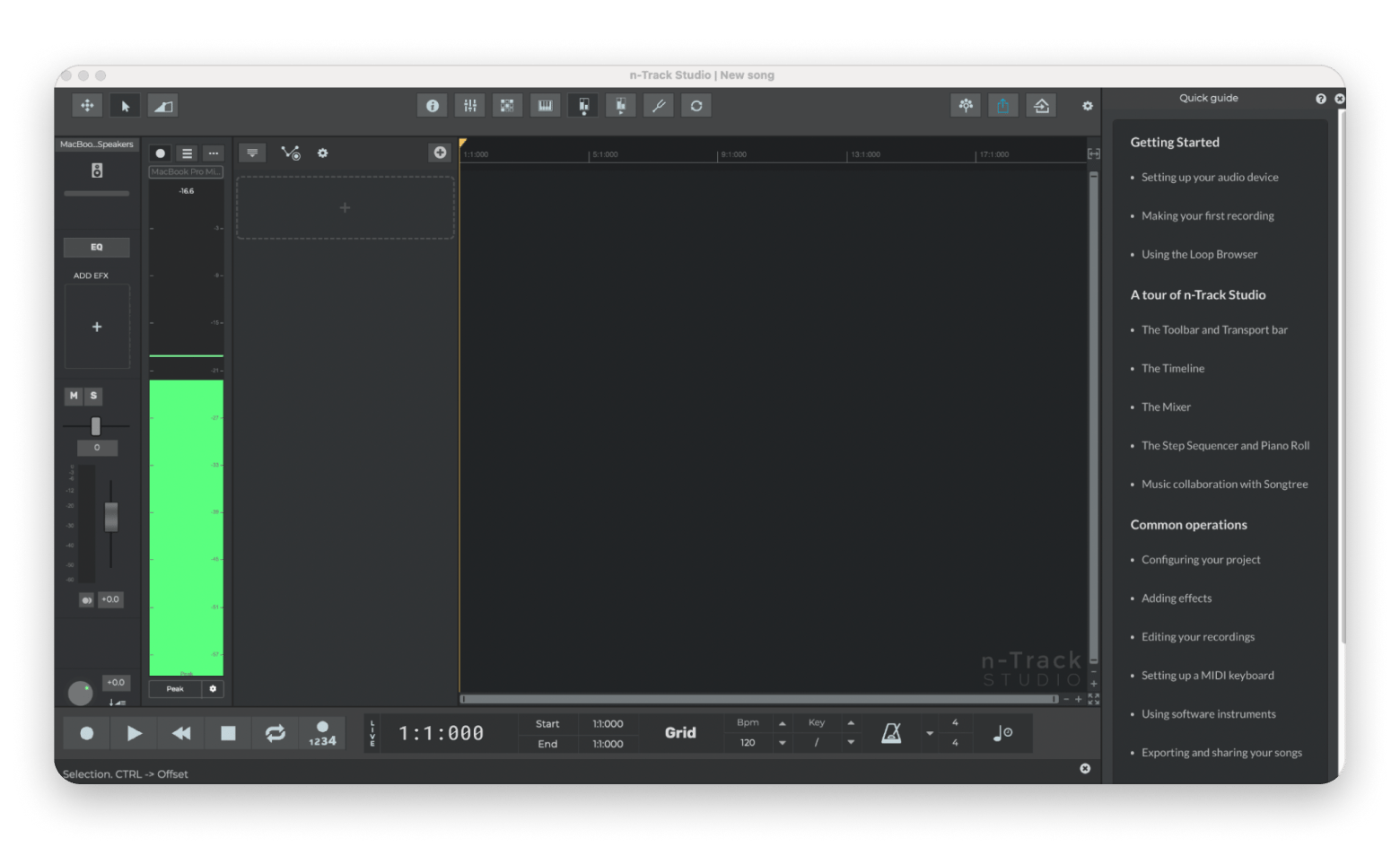Open the Songtree share icon

pos(966,106)
